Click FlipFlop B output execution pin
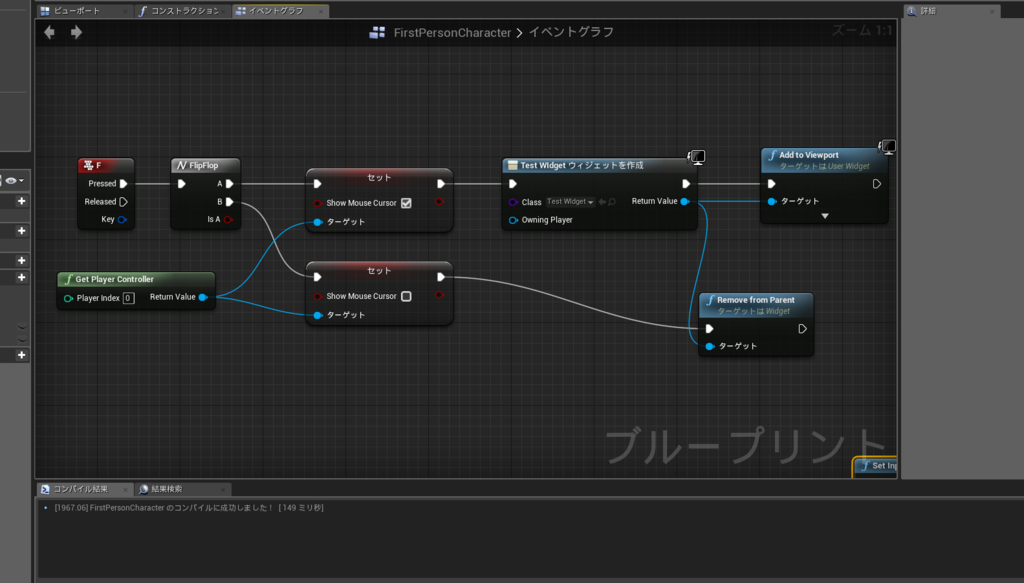 229,202
